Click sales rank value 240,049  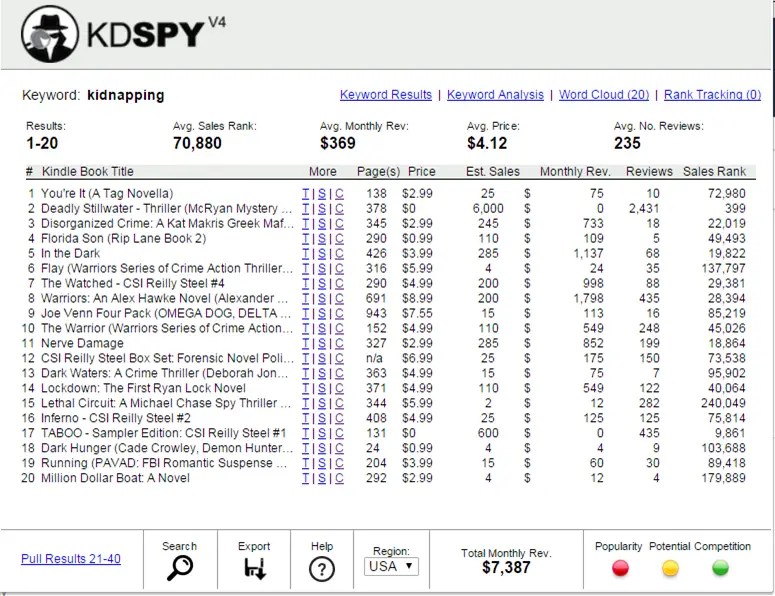pyautogui.click(x=723, y=403)
